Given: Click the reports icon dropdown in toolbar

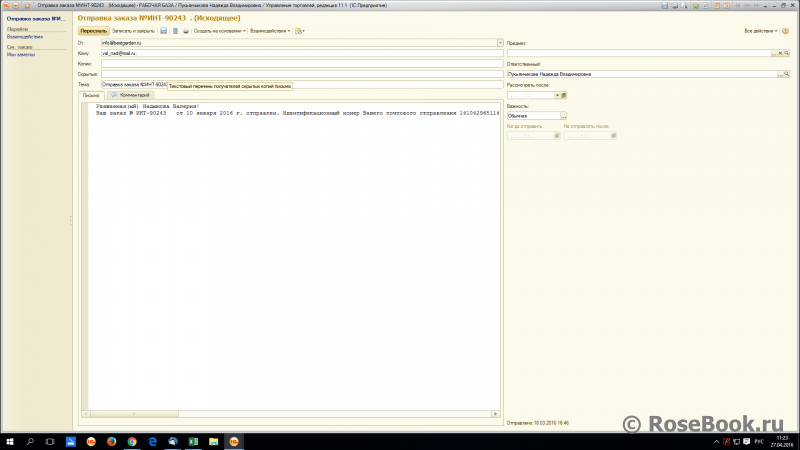Looking at the screenshot, I should pos(300,31).
